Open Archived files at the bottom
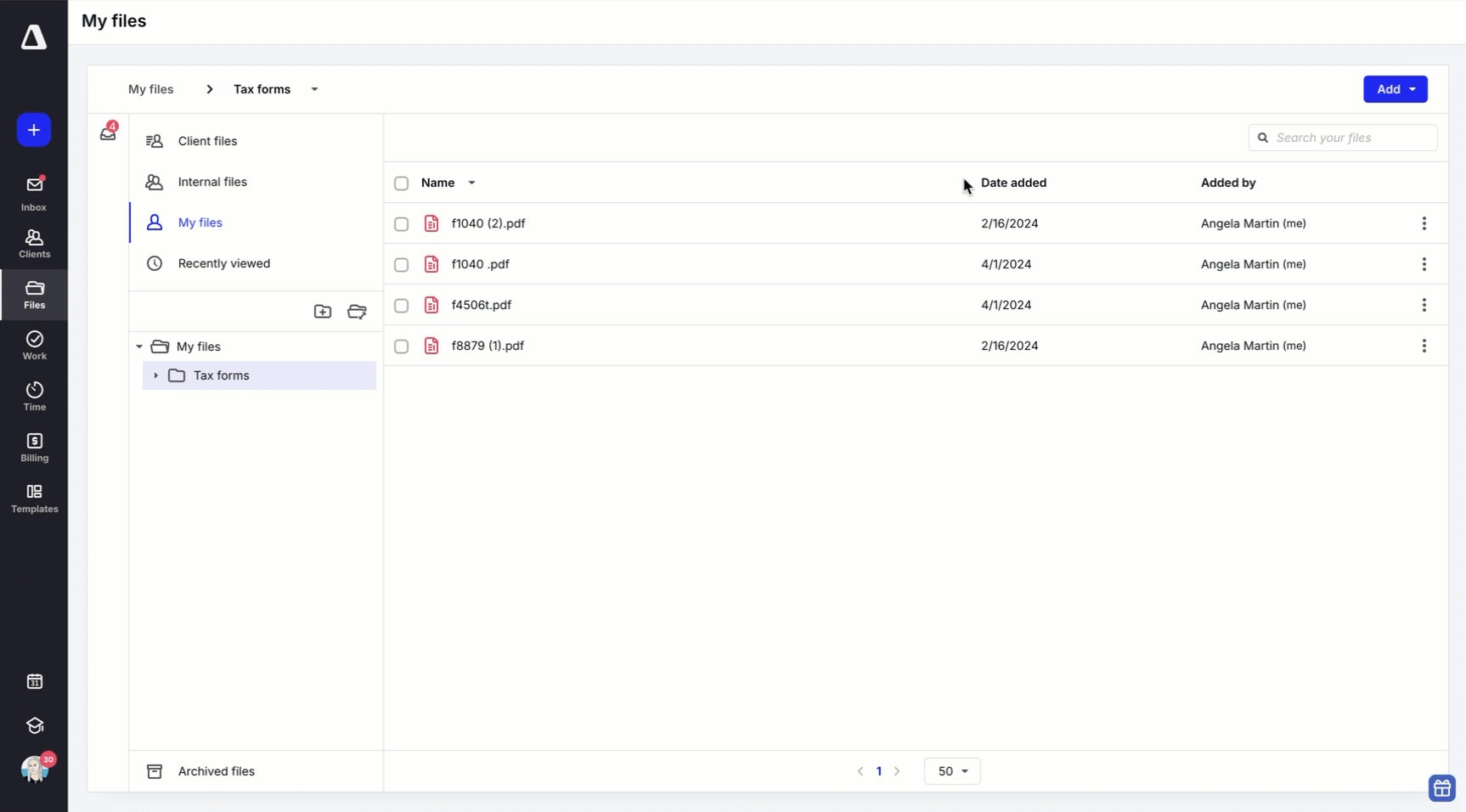 216,771
